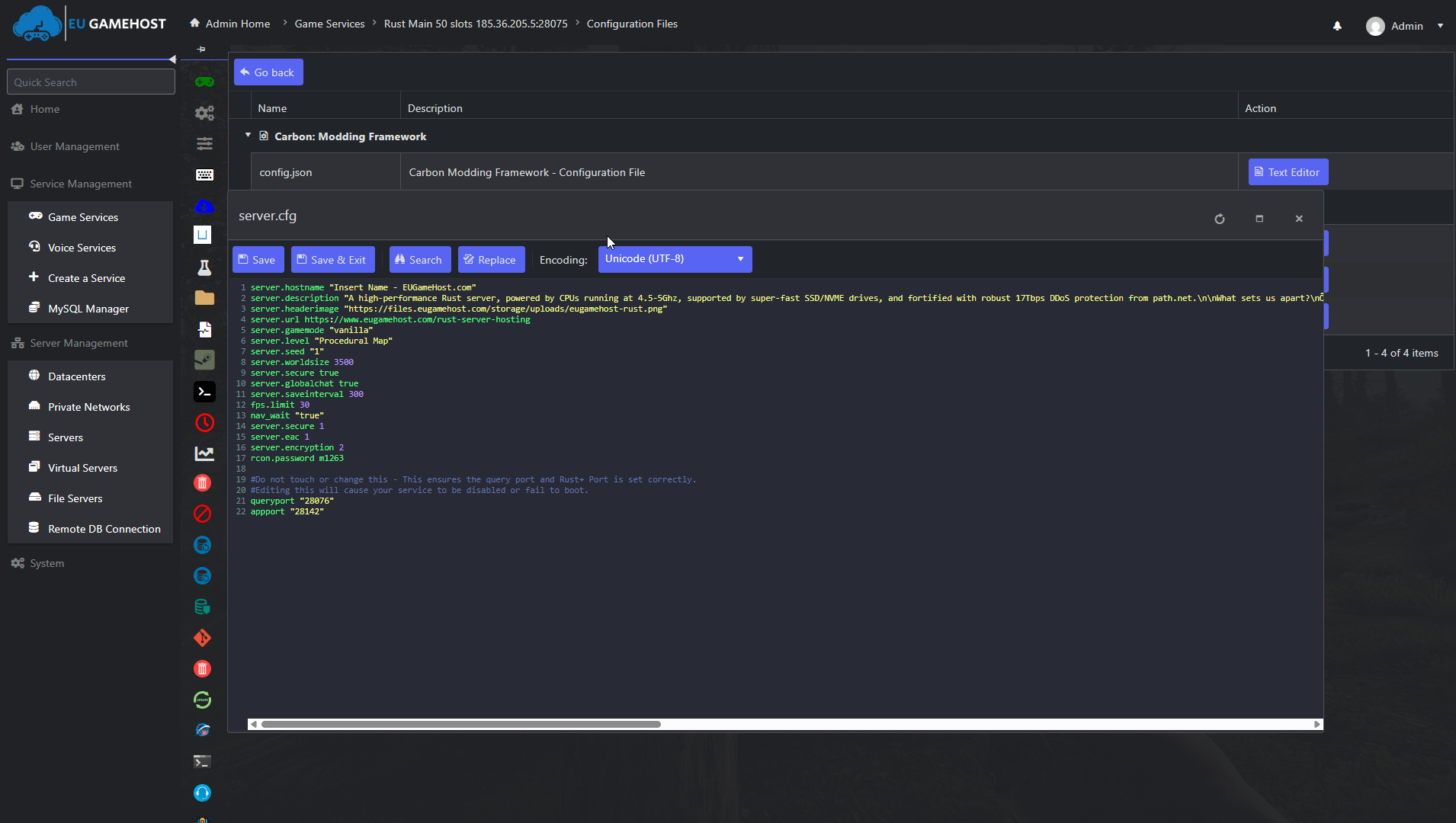
Task: Click the scrollbar left arrow
Action: (254, 724)
